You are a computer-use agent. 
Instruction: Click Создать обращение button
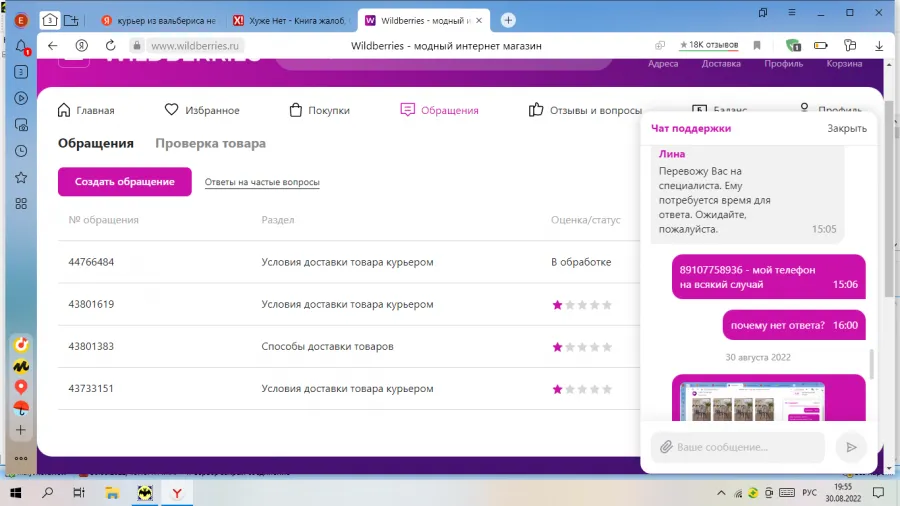point(125,182)
